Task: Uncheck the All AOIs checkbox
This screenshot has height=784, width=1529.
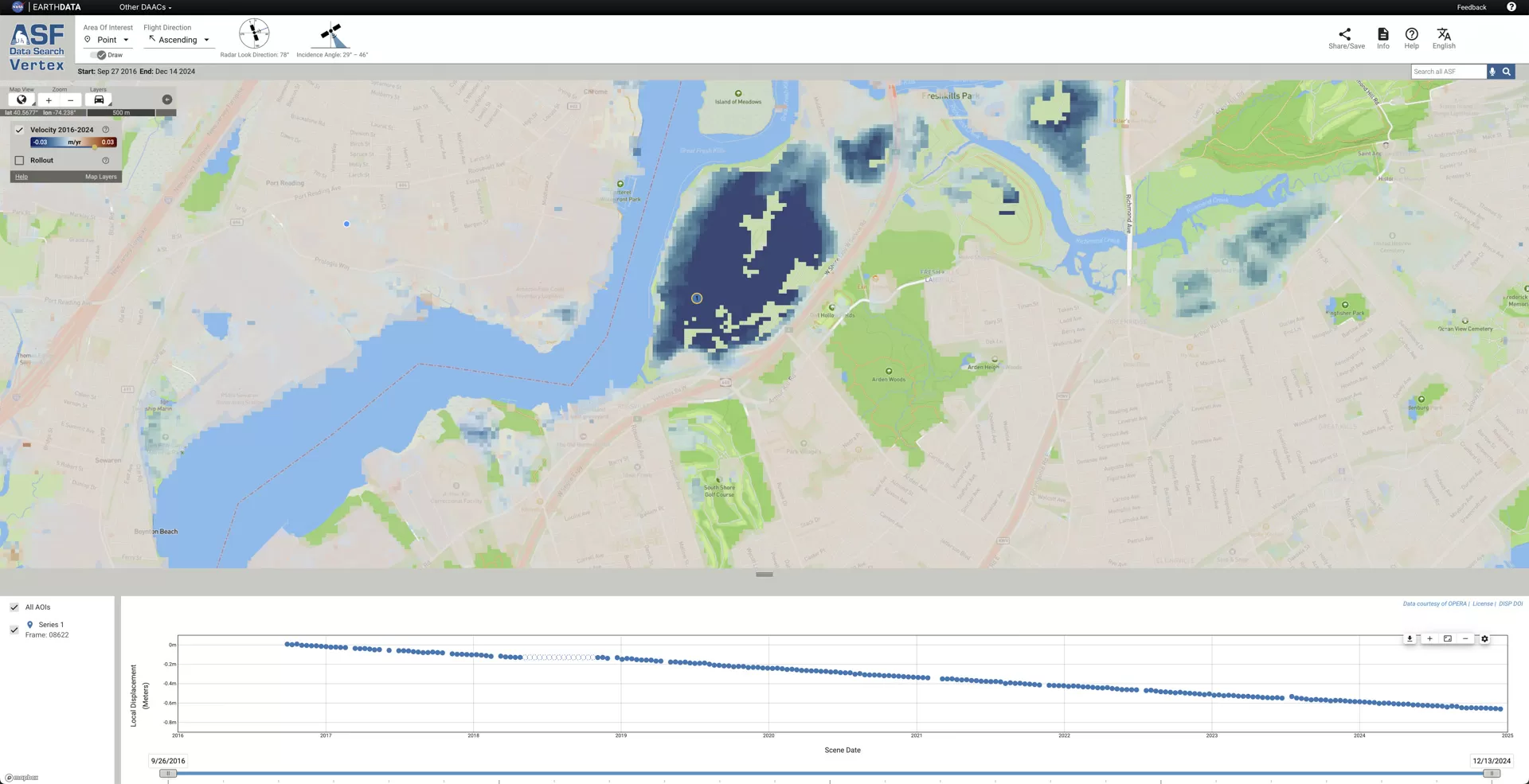Action: [14, 607]
